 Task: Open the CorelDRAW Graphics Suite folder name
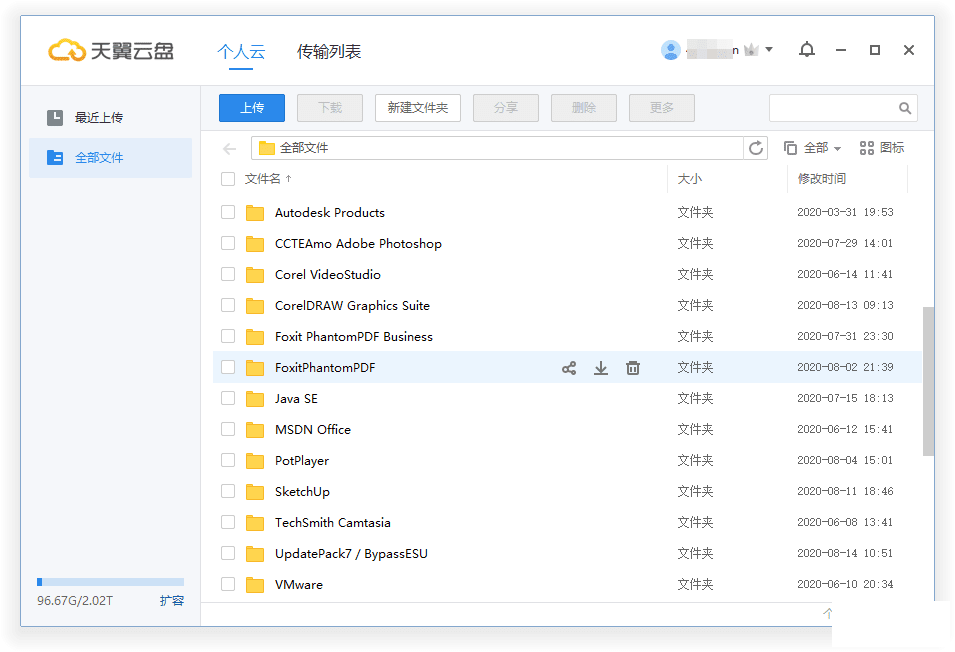352,306
